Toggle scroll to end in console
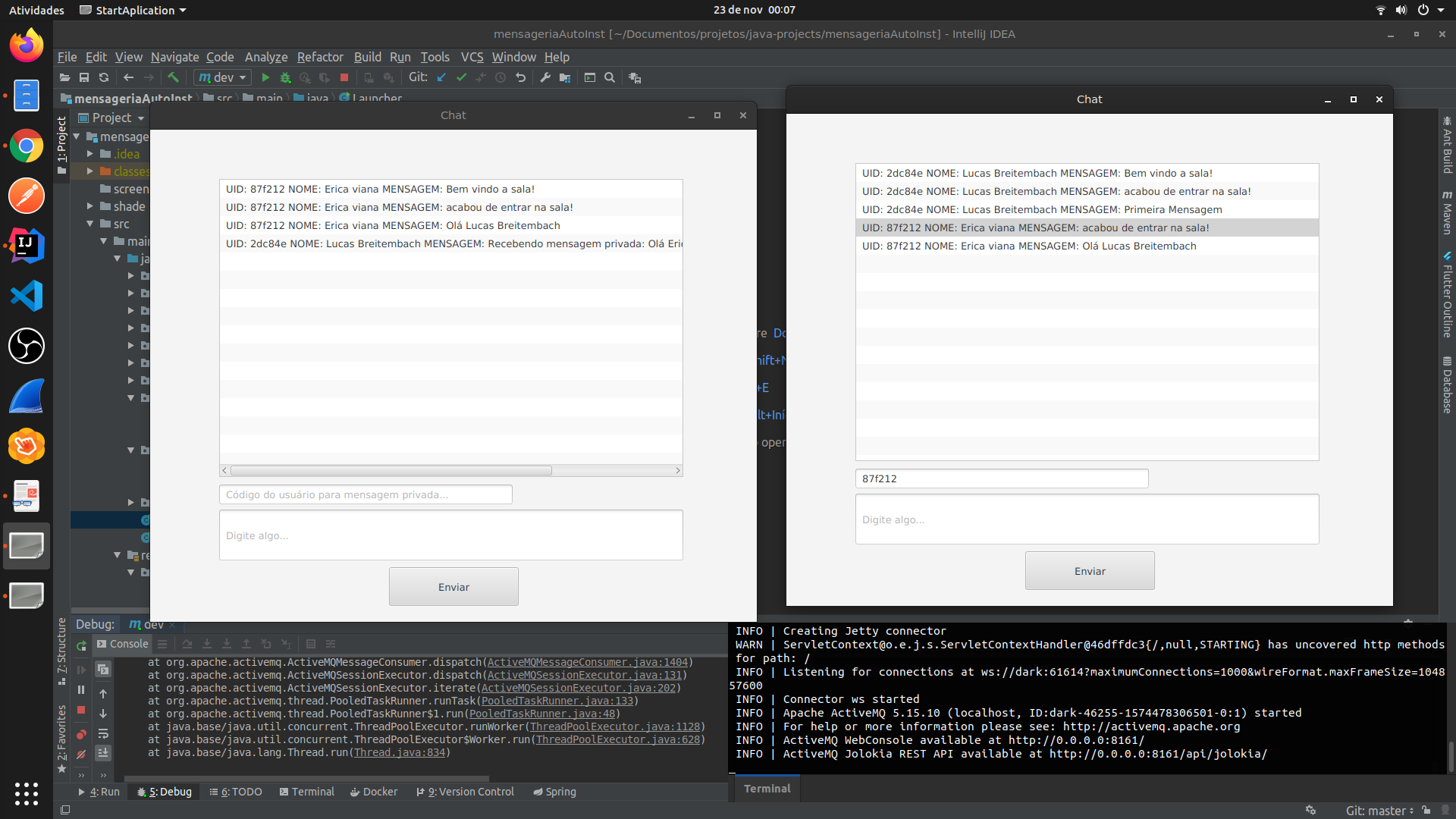Screen dimensions: 1456x819 click(103, 753)
